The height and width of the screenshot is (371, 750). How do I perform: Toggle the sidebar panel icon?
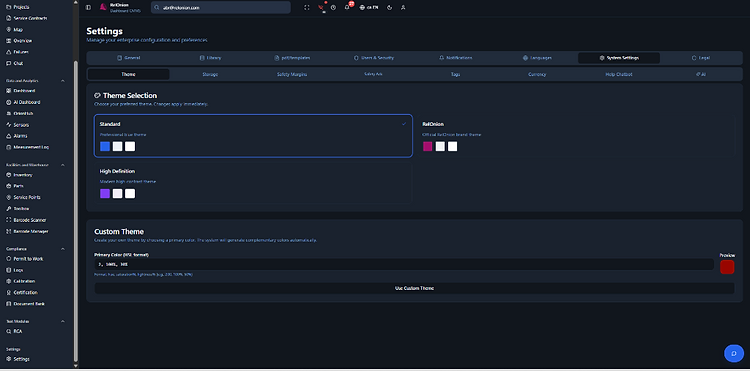click(88, 8)
